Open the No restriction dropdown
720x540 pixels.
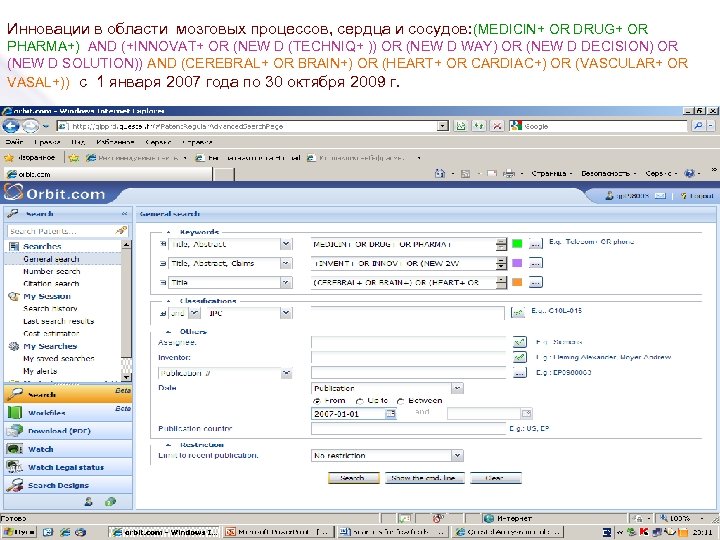click(x=457, y=455)
